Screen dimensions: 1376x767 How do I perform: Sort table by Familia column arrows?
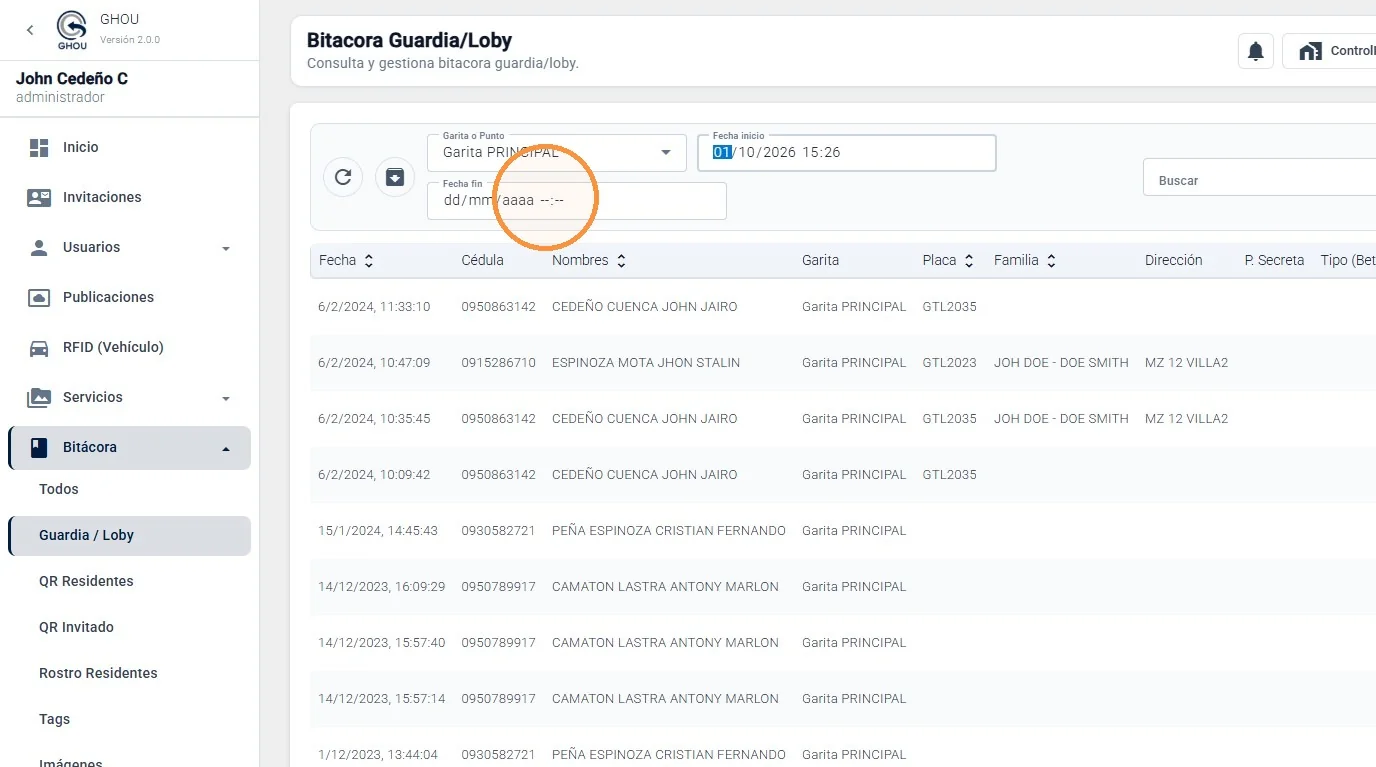(x=1050, y=260)
